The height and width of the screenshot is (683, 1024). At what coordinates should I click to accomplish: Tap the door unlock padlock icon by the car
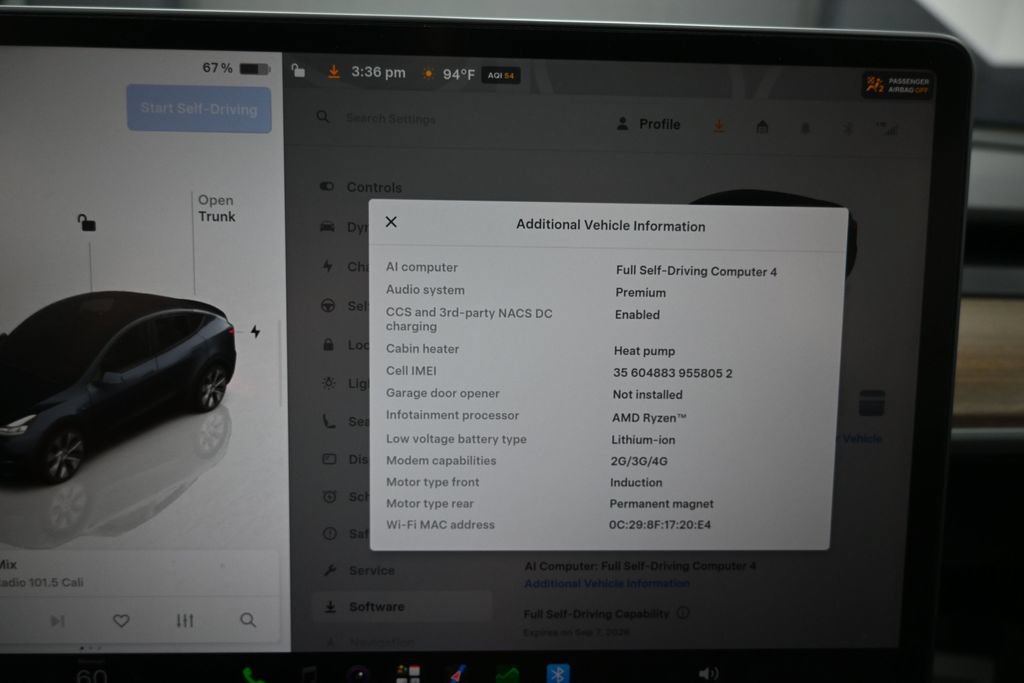(x=86, y=223)
